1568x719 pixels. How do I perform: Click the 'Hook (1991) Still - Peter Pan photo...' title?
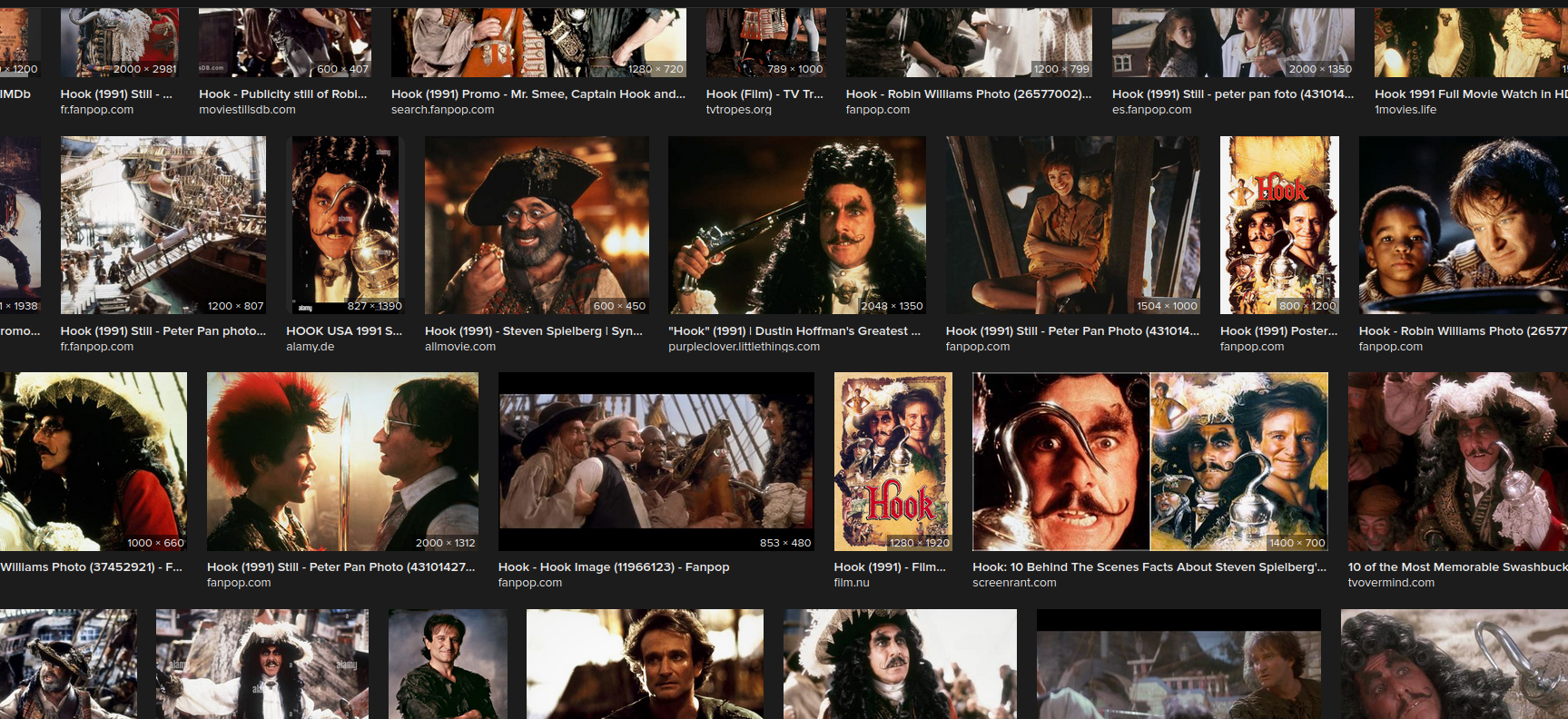pyautogui.click(x=163, y=330)
